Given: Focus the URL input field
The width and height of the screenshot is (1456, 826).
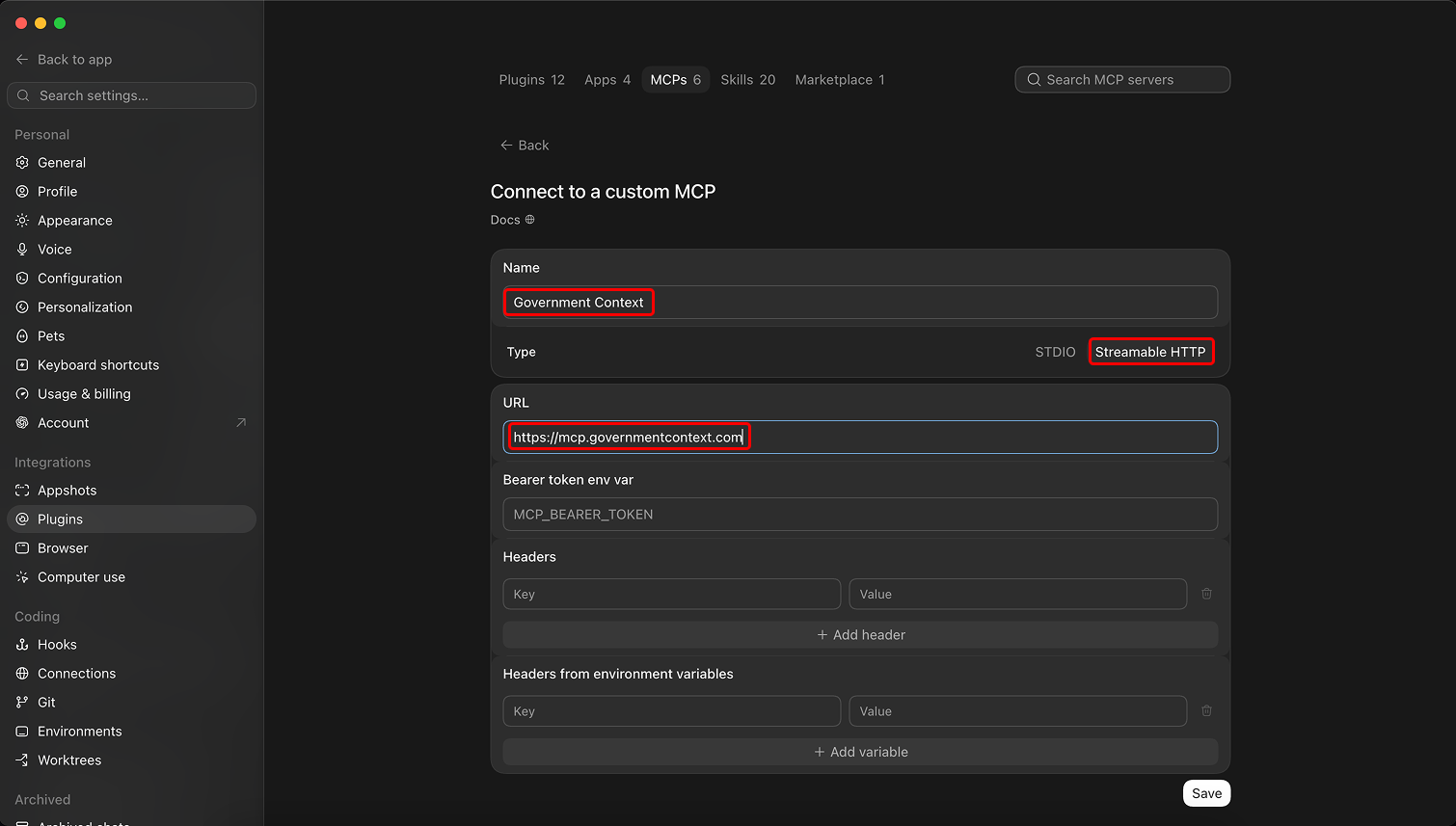Looking at the screenshot, I should [x=860, y=438].
